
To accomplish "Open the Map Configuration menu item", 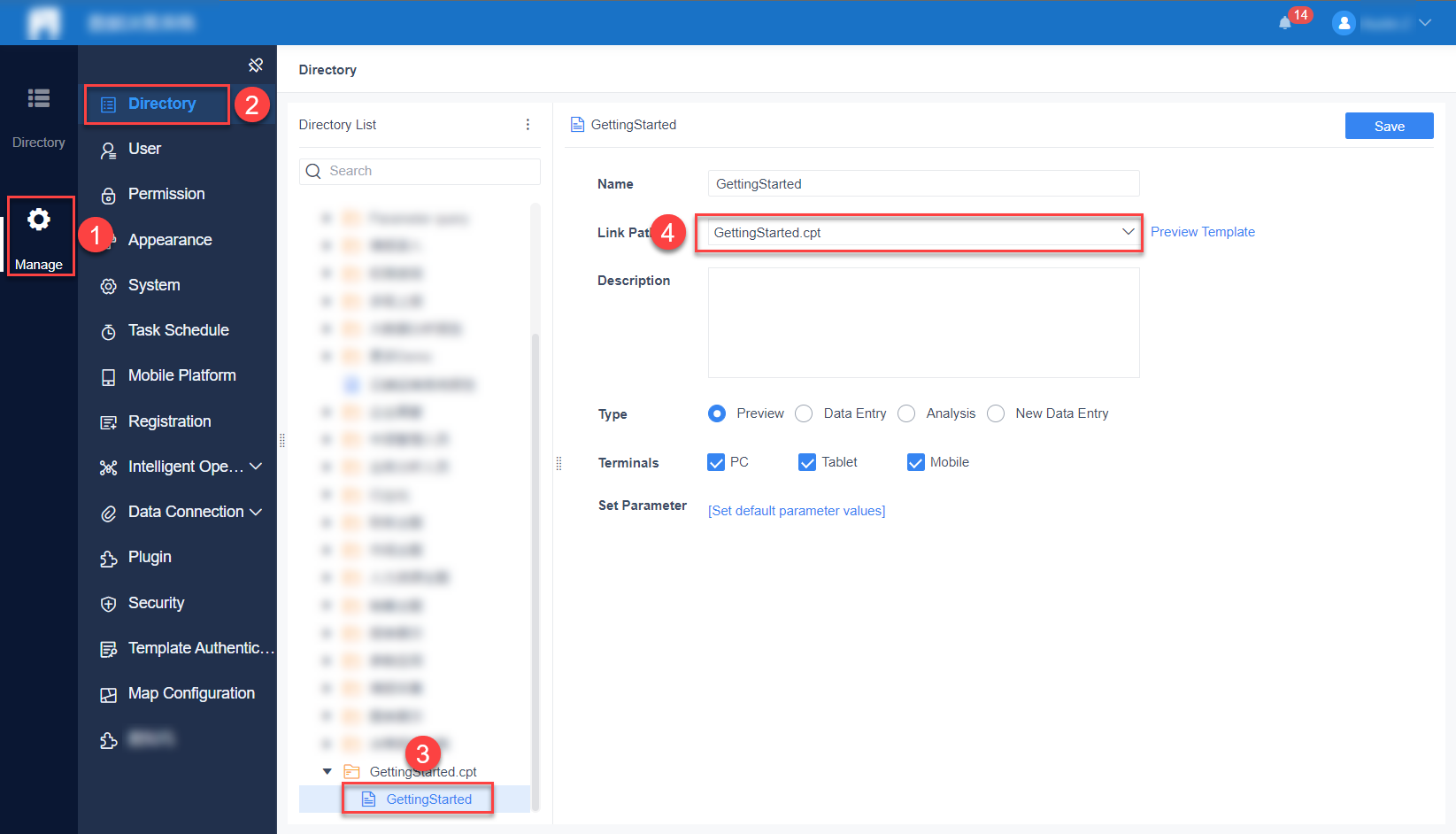I will click(x=191, y=692).
